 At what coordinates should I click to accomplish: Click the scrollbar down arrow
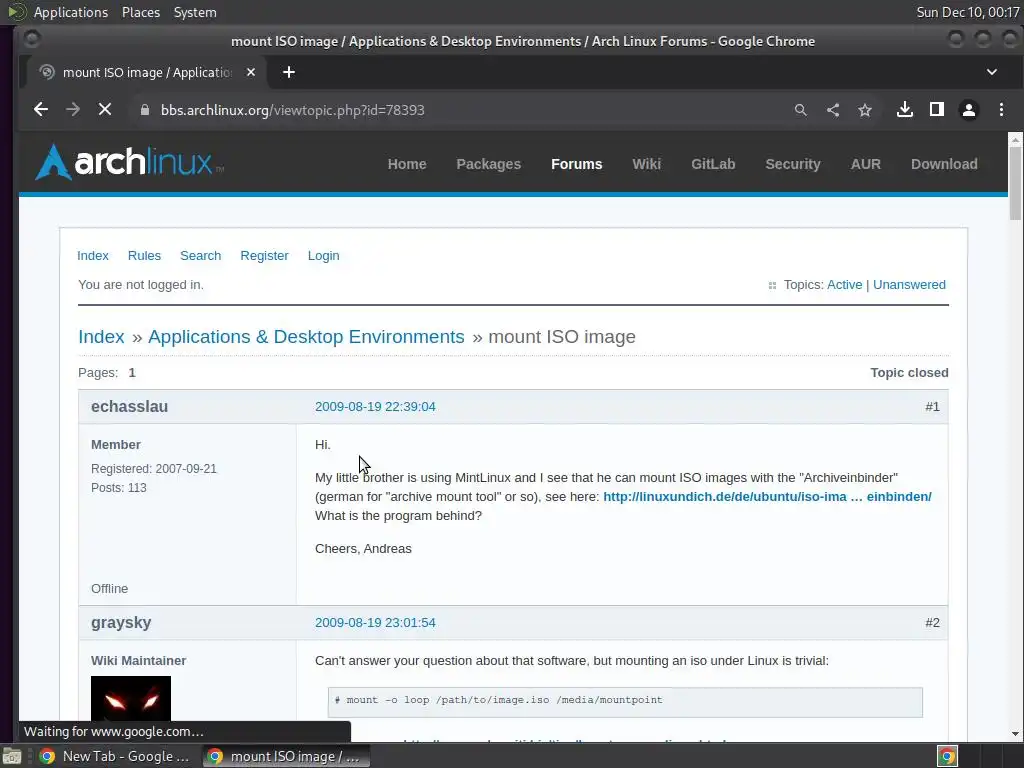1015,733
